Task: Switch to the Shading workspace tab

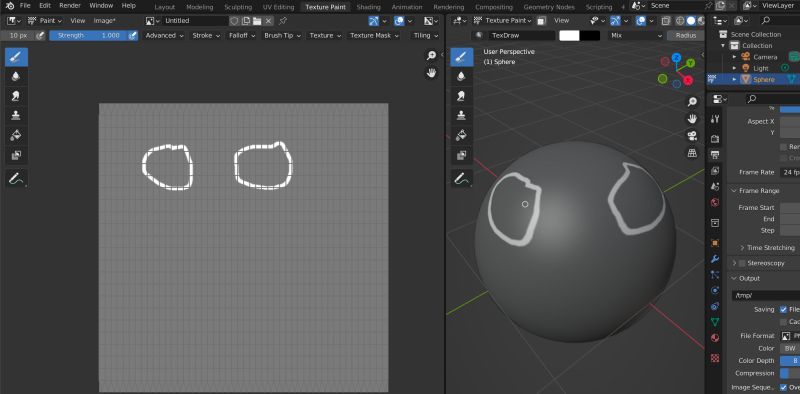Action: pos(368,7)
